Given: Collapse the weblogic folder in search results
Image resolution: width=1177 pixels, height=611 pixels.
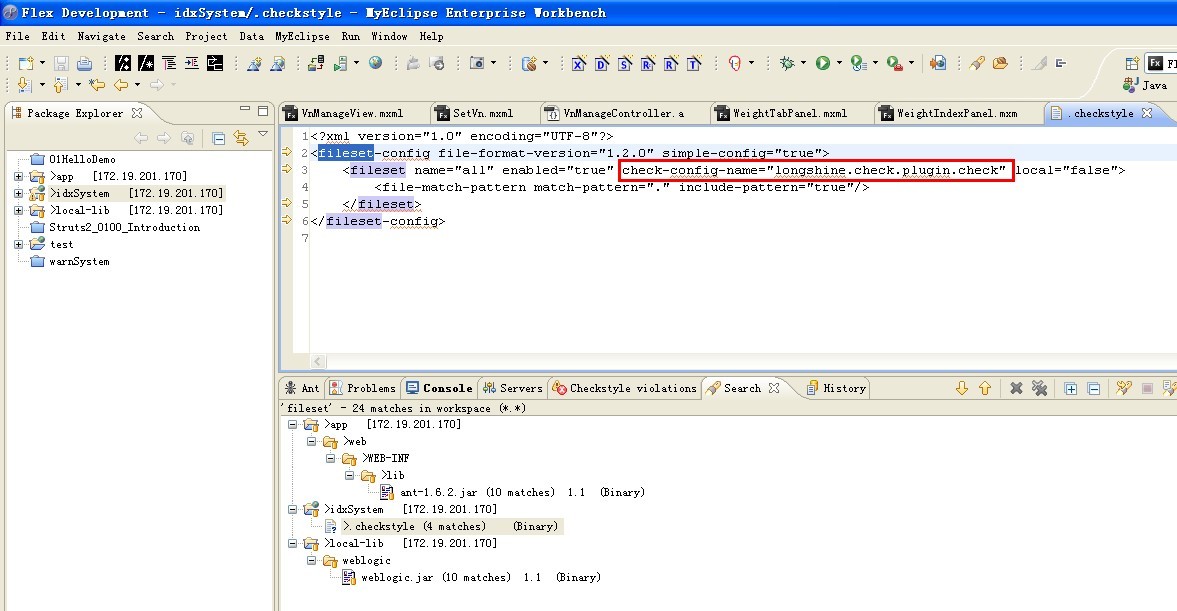Looking at the screenshot, I should [312, 561].
